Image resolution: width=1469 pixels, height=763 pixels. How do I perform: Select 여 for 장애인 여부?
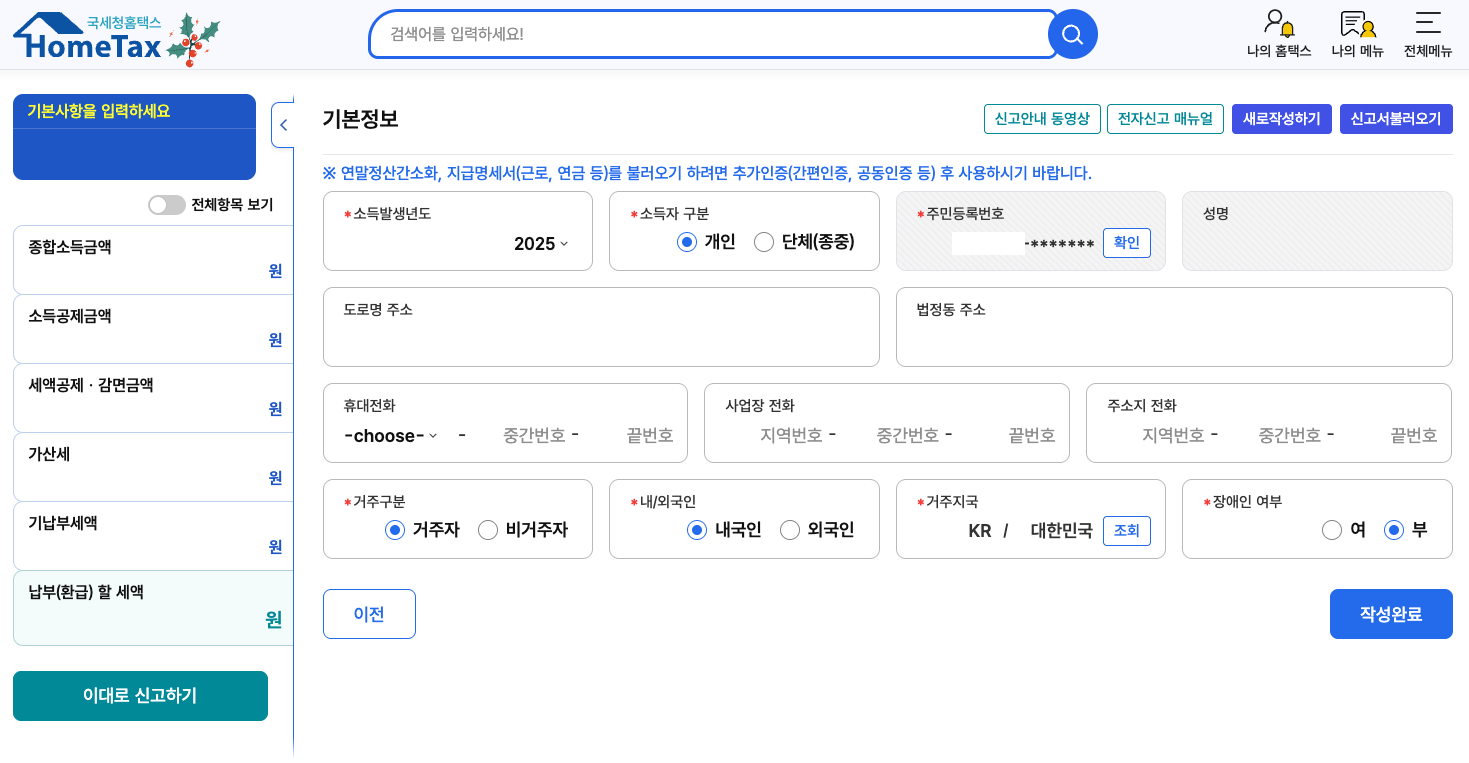1332,530
